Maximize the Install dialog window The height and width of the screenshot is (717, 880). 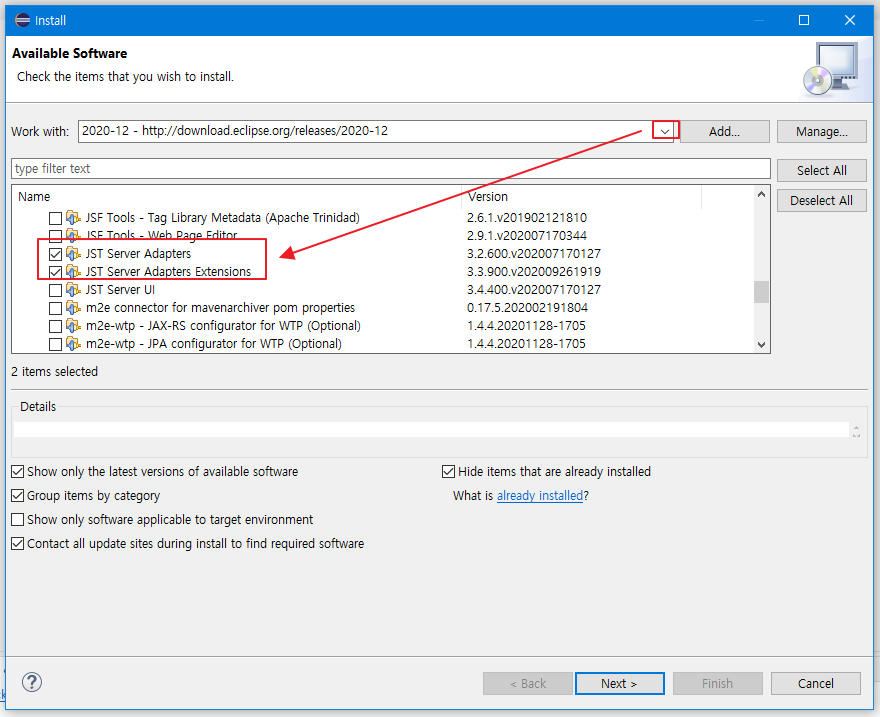pyautogui.click(x=804, y=20)
